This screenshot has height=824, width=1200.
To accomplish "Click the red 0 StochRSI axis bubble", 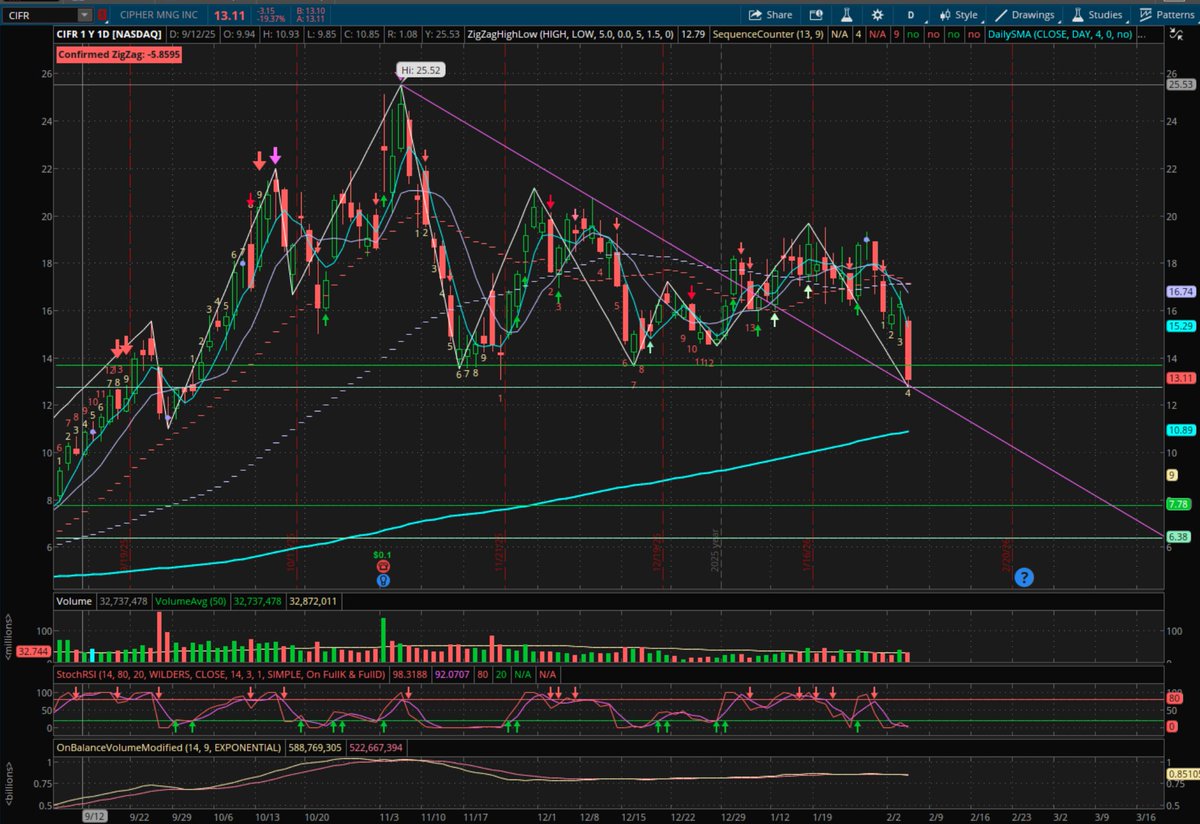I will [x=1172, y=727].
